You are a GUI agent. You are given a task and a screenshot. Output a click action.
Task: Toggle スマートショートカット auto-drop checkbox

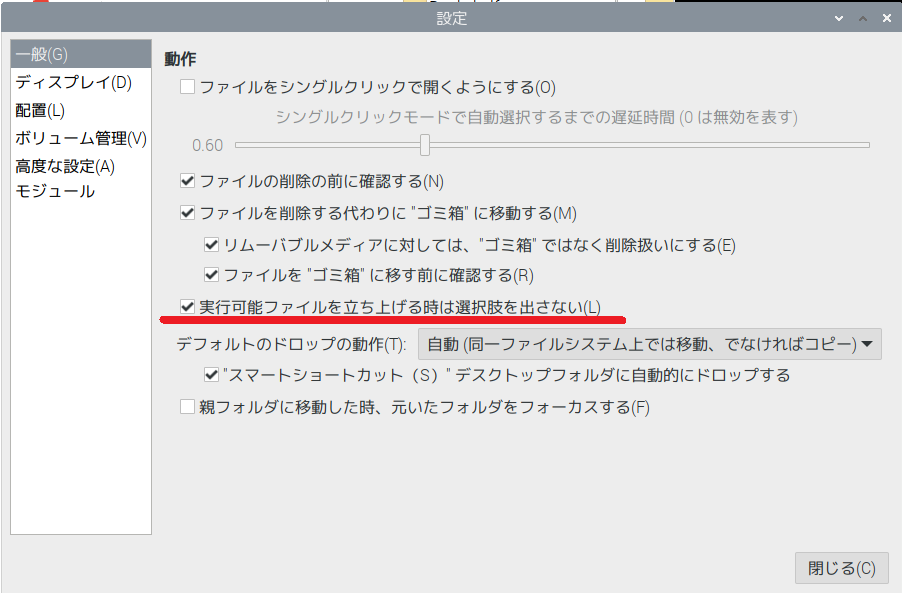coord(212,375)
